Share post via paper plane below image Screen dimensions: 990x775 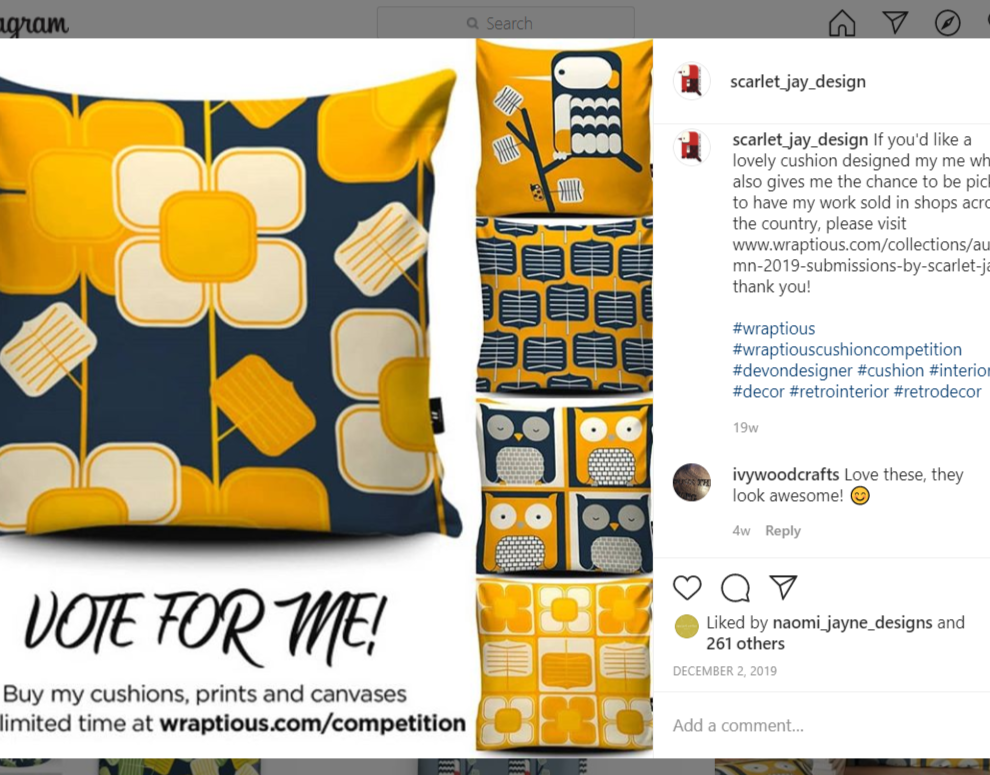[783, 587]
